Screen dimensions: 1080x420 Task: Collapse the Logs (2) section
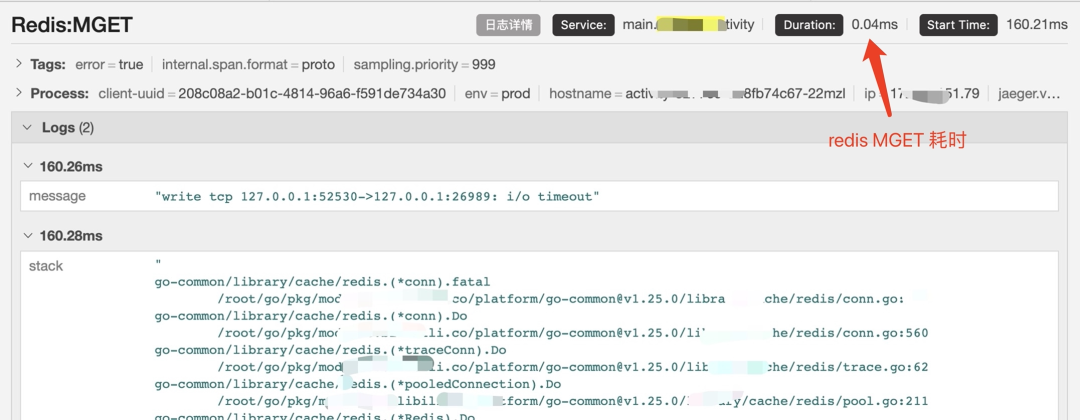click(28, 127)
